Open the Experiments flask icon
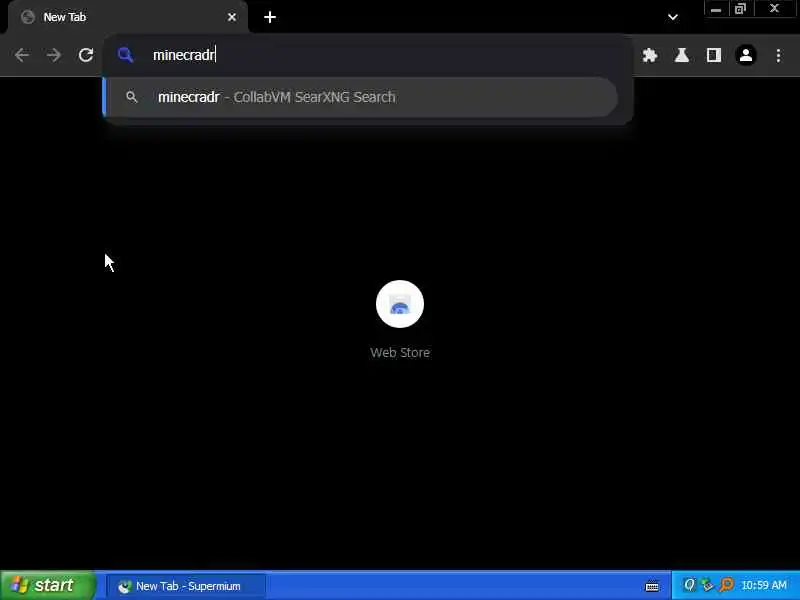Image resolution: width=800 pixels, height=600 pixels. (682, 55)
